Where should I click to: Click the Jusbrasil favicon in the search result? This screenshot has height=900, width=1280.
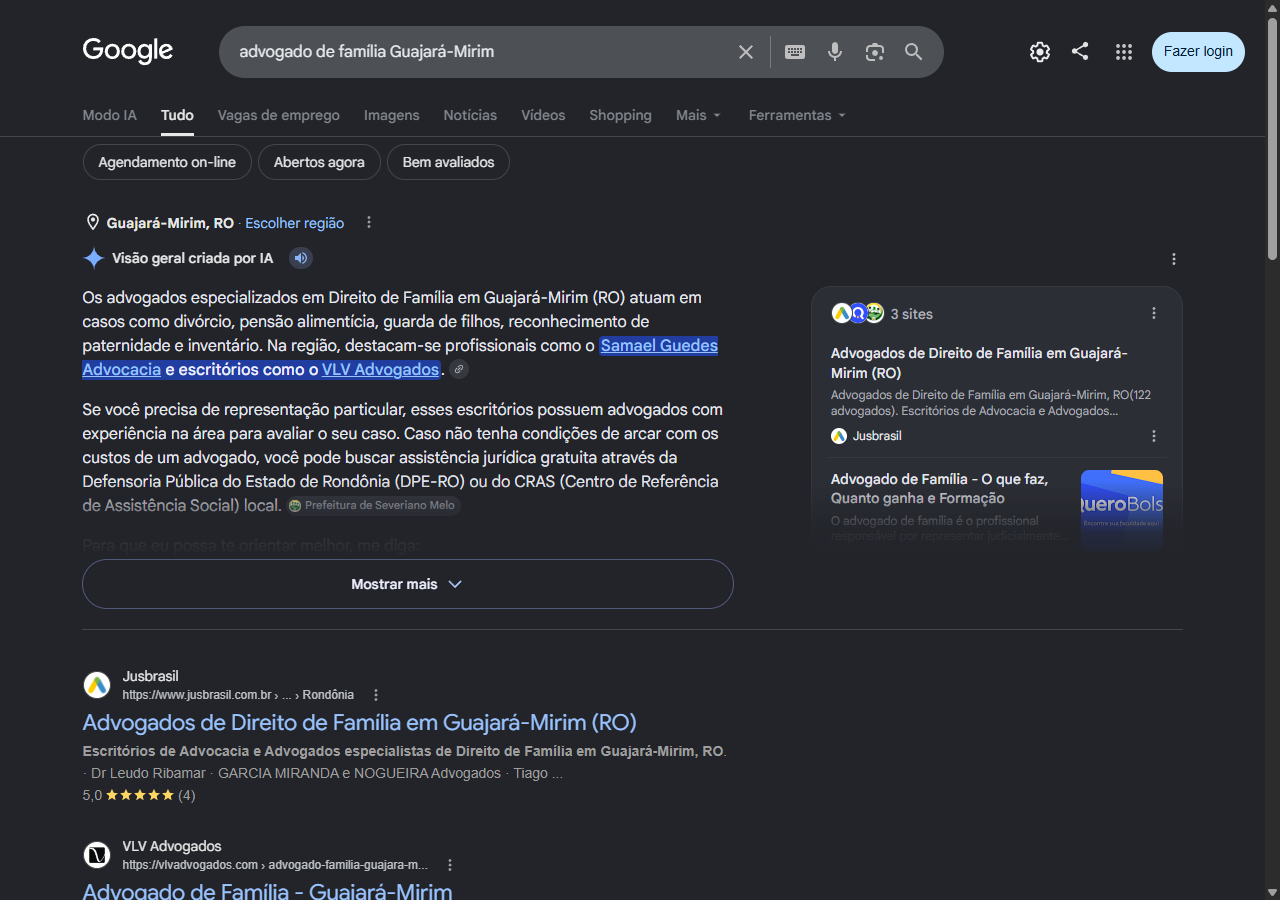97,685
